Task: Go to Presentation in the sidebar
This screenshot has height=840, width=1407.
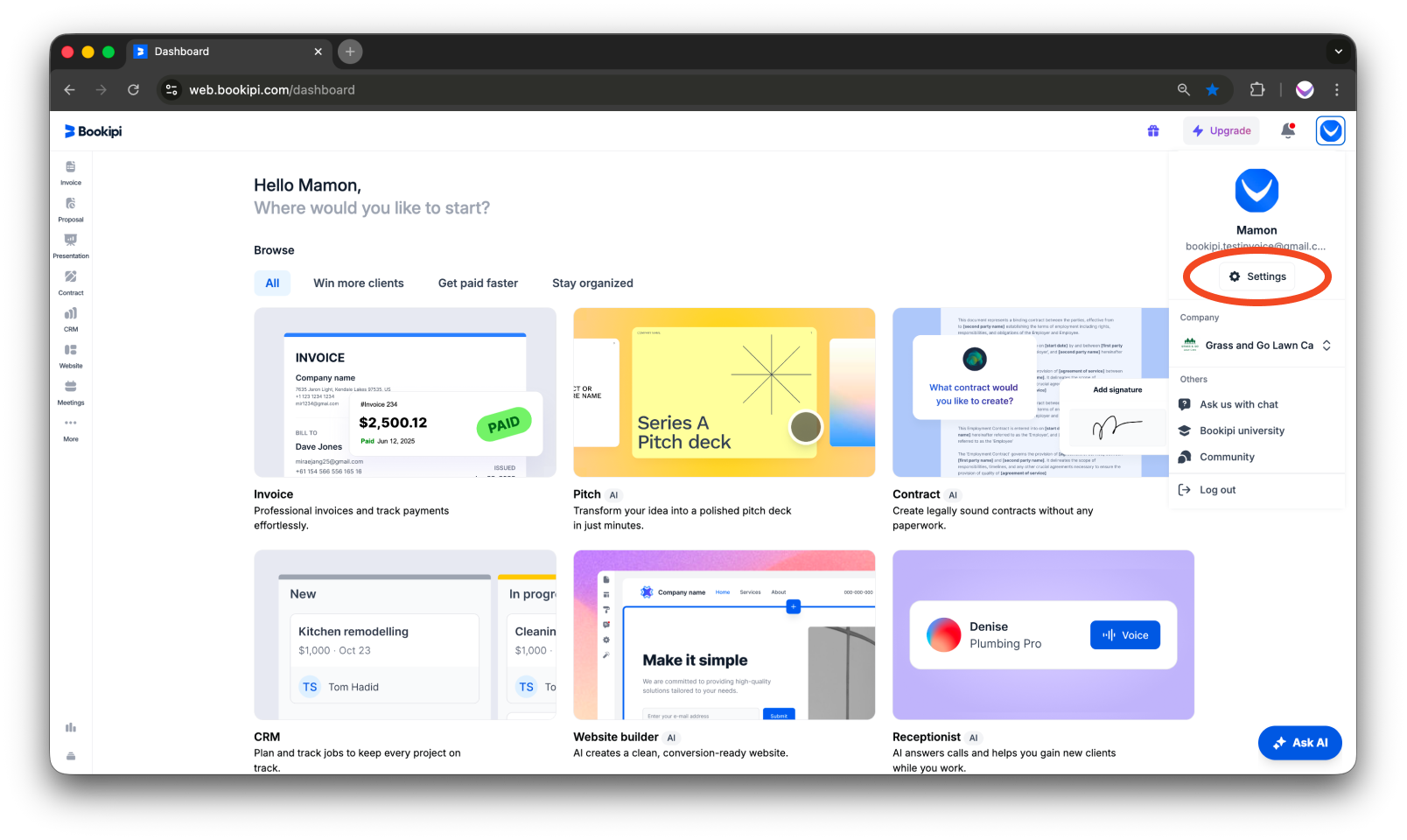Action: click(x=71, y=246)
